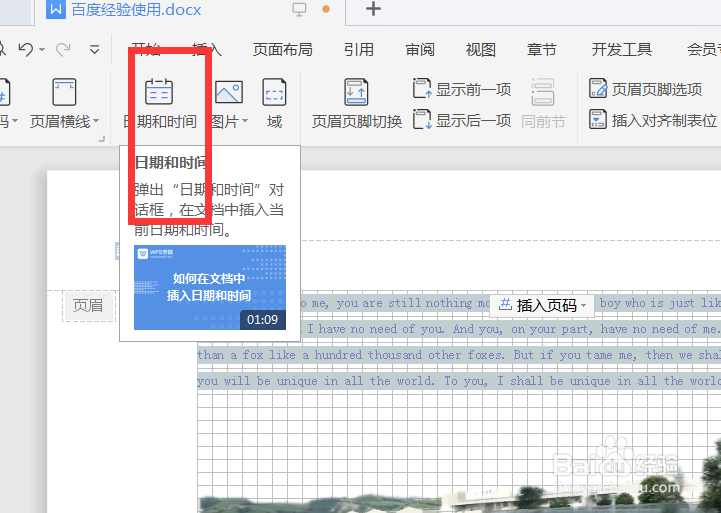This screenshot has width=721, height=513.
Task: Select the 百度经验使用.docx document tab
Action: [137, 10]
